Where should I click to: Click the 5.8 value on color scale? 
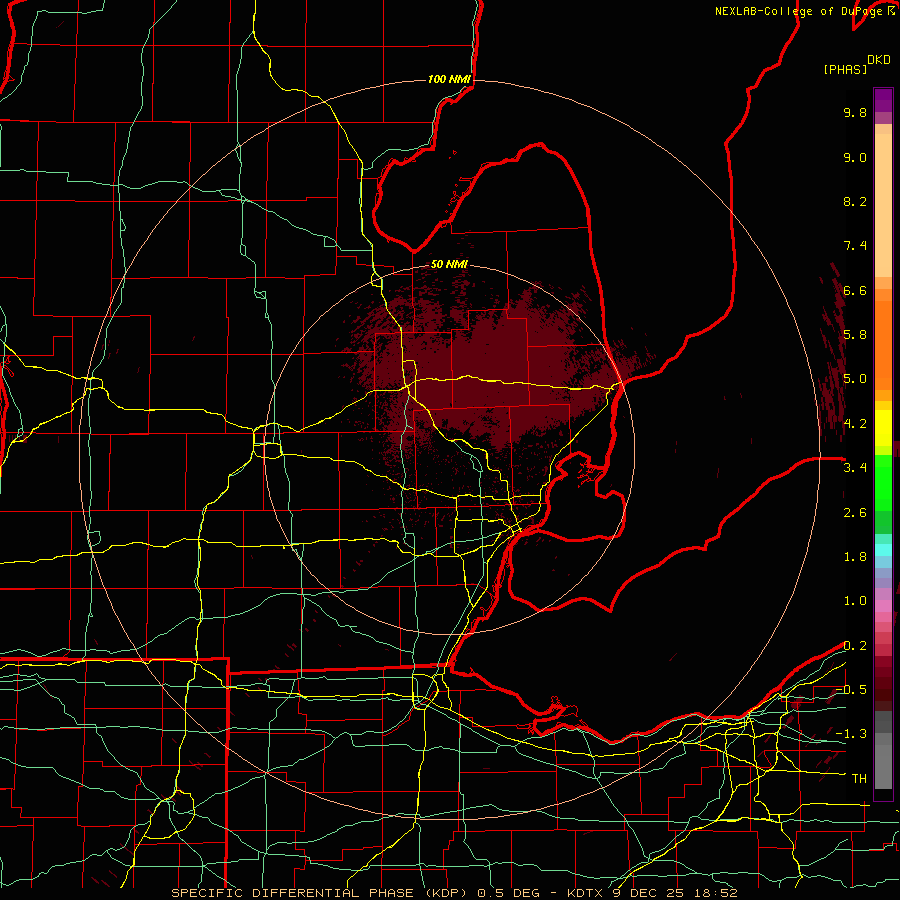pyautogui.click(x=855, y=335)
